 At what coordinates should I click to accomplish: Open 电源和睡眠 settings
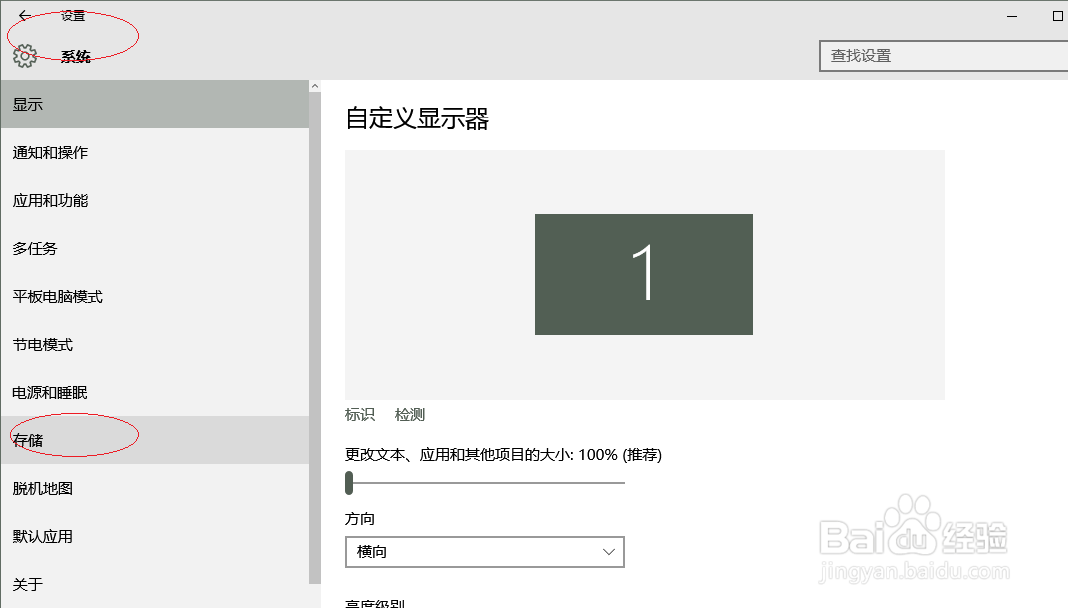tap(155, 392)
